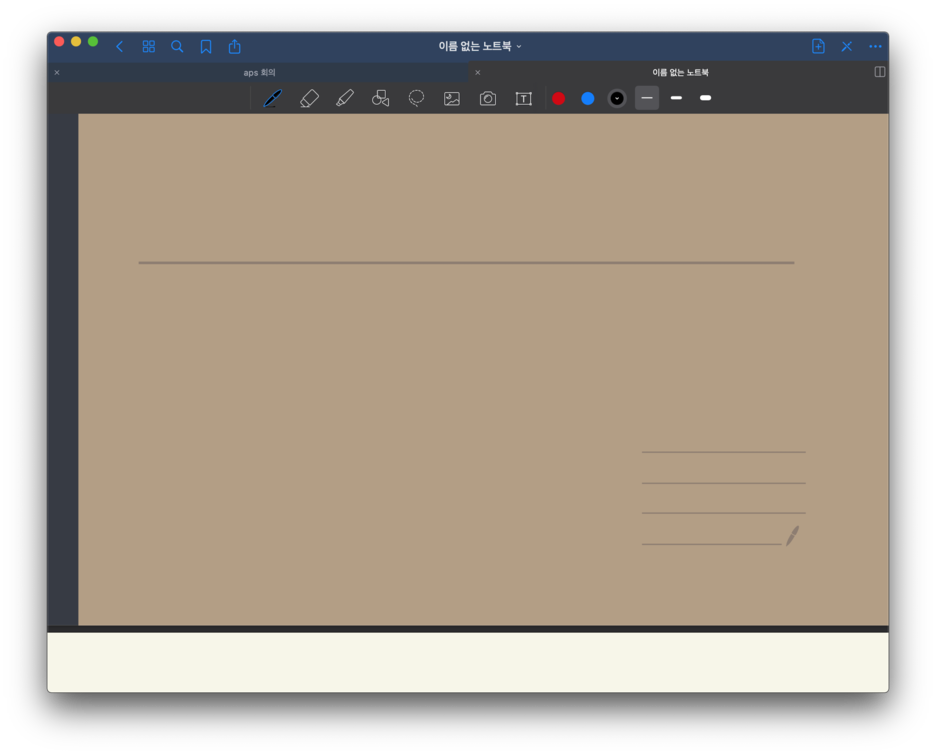Close the 이름 없는 노트북 tab

click(478, 73)
